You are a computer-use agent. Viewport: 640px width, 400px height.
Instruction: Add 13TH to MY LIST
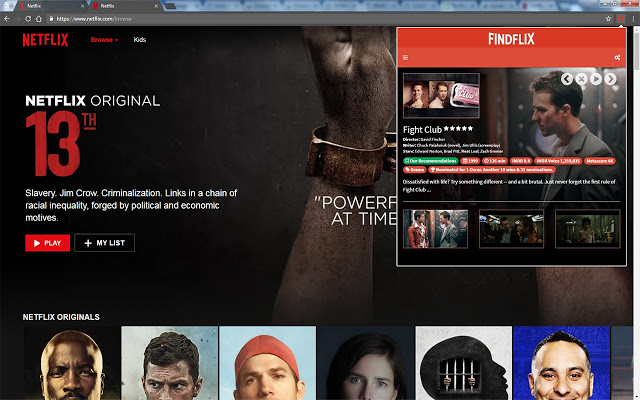click(x=104, y=243)
